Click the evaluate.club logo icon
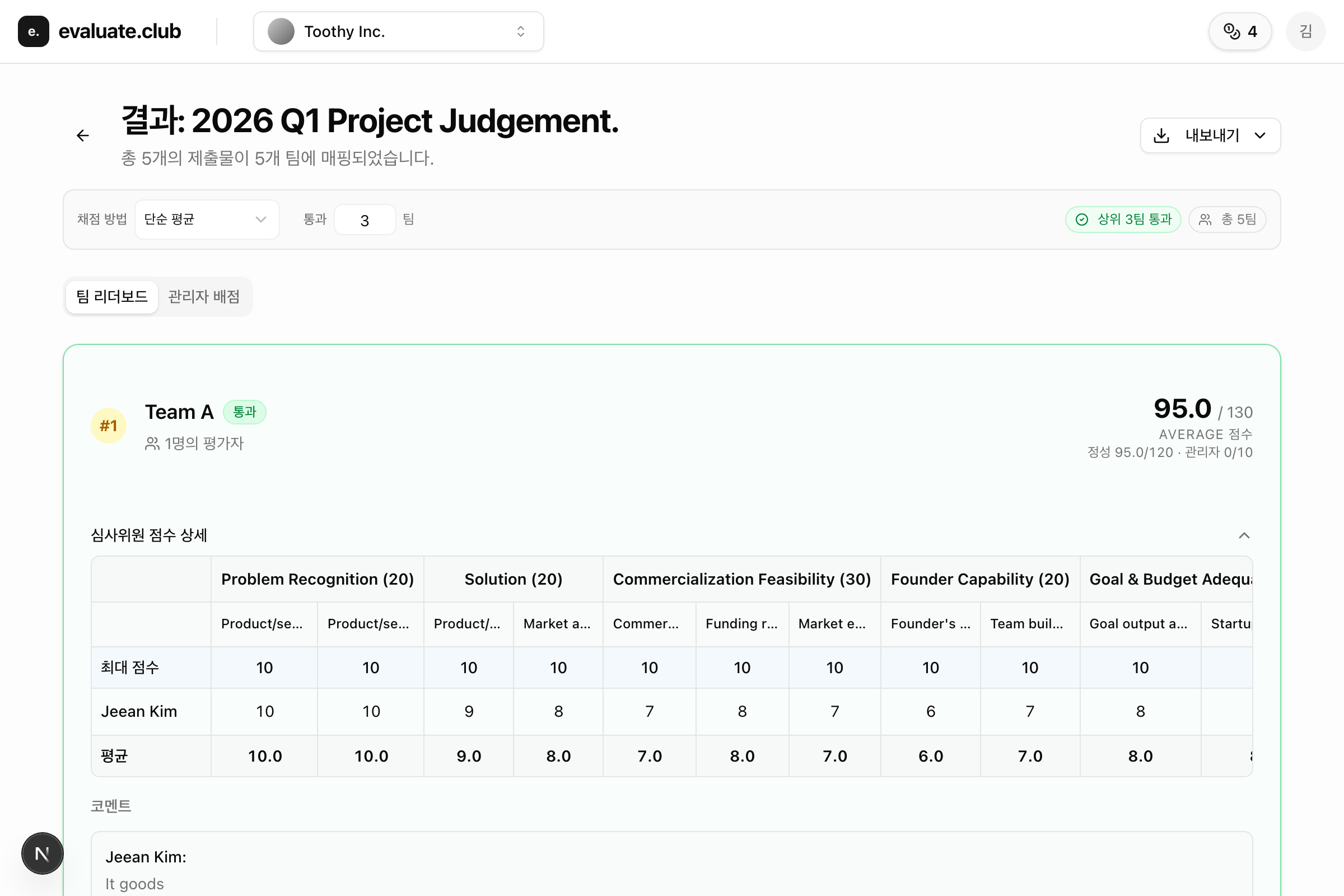Screen dimensions: 1344x896 pos(33,31)
